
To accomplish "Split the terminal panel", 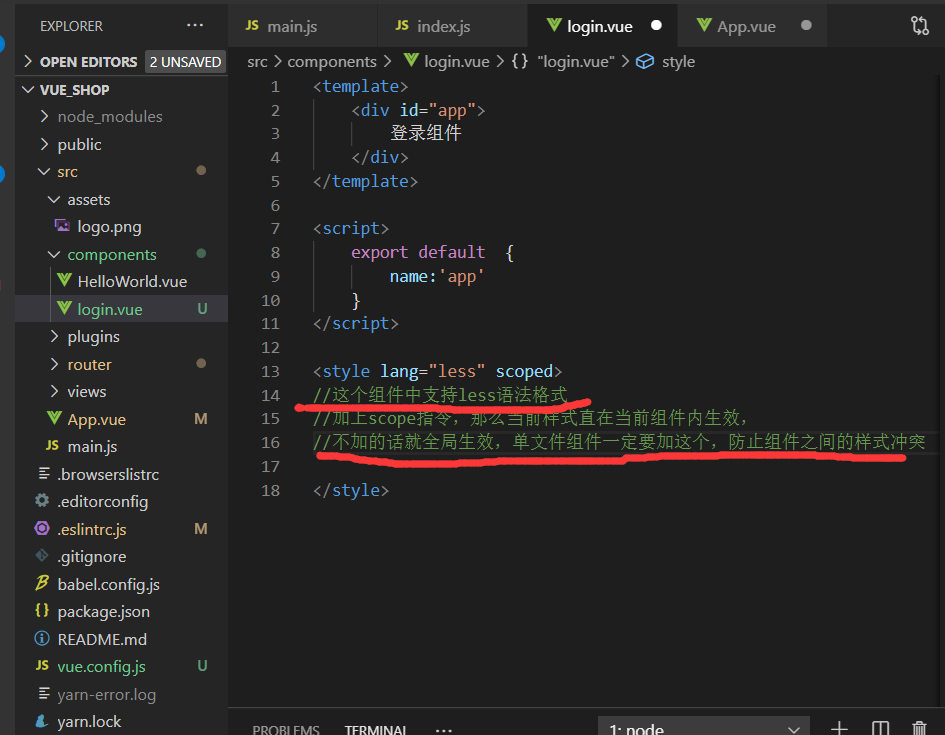I will coord(881,728).
